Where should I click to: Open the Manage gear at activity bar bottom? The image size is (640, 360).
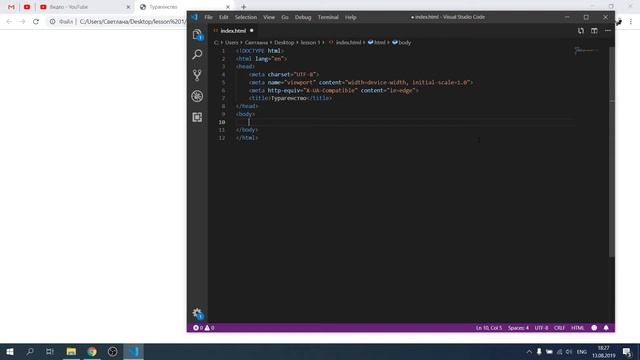coord(198,313)
